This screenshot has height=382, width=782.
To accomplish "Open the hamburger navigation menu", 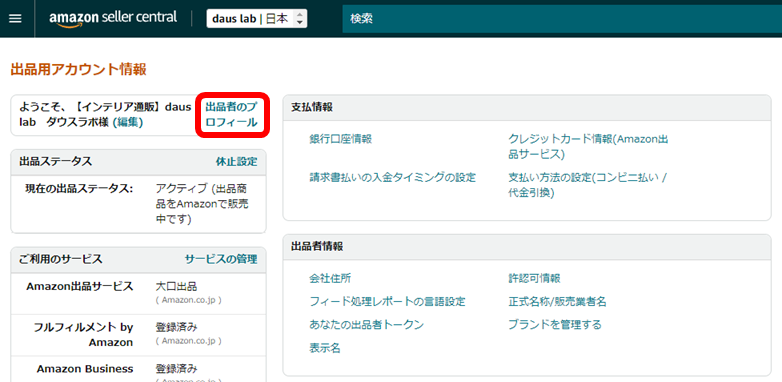I will click(x=15, y=18).
